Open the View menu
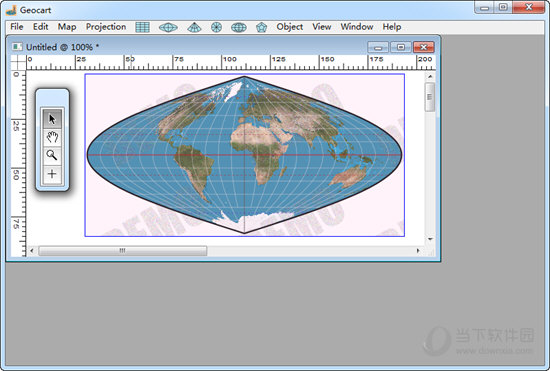 click(322, 27)
